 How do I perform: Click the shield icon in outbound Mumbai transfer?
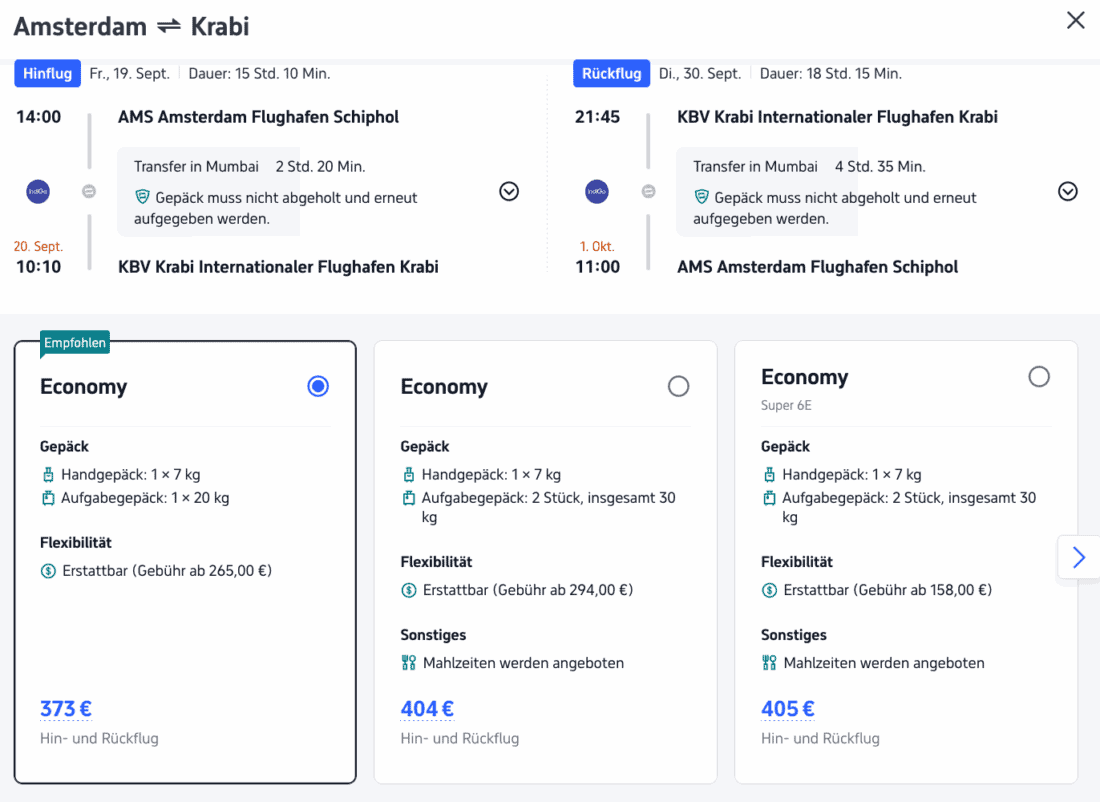[142, 197]
